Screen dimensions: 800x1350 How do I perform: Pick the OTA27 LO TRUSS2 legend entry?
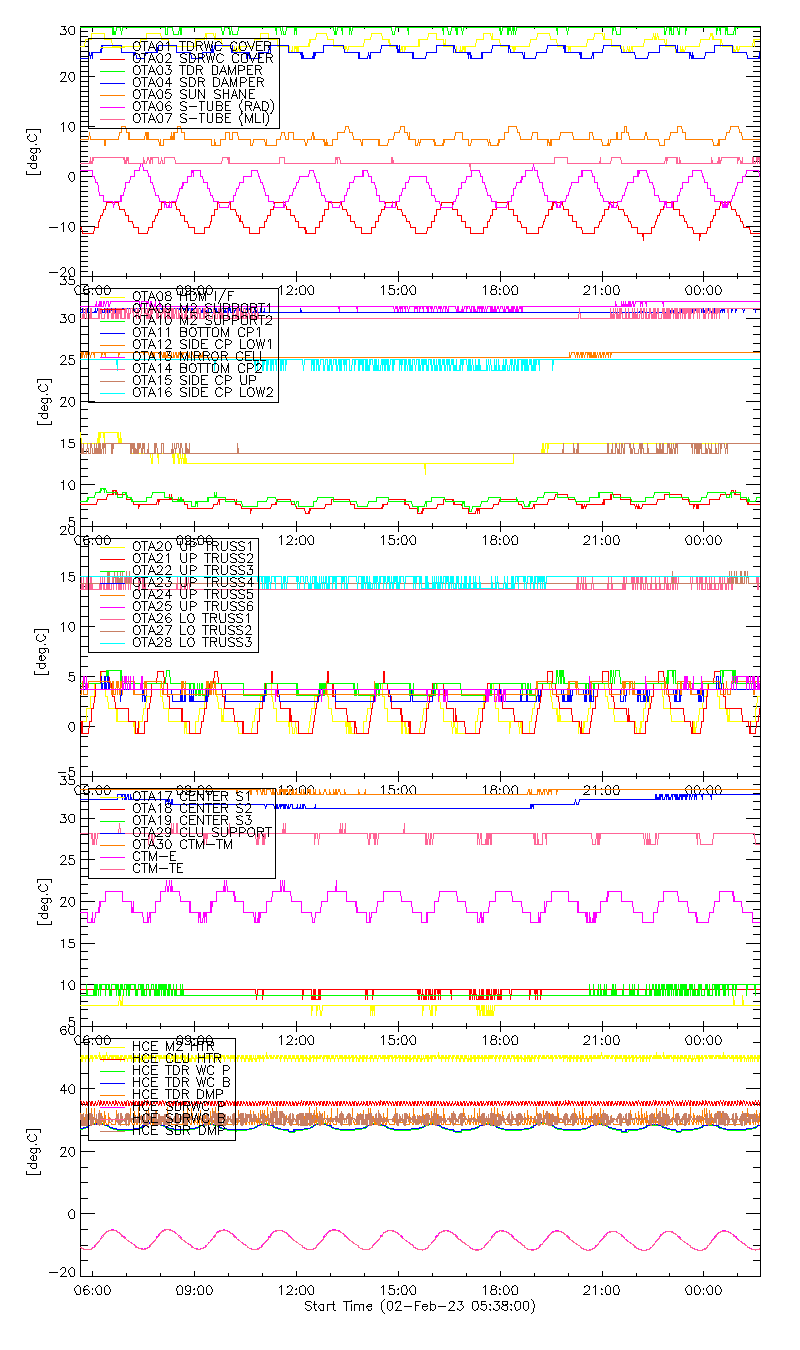pos(193,629)
